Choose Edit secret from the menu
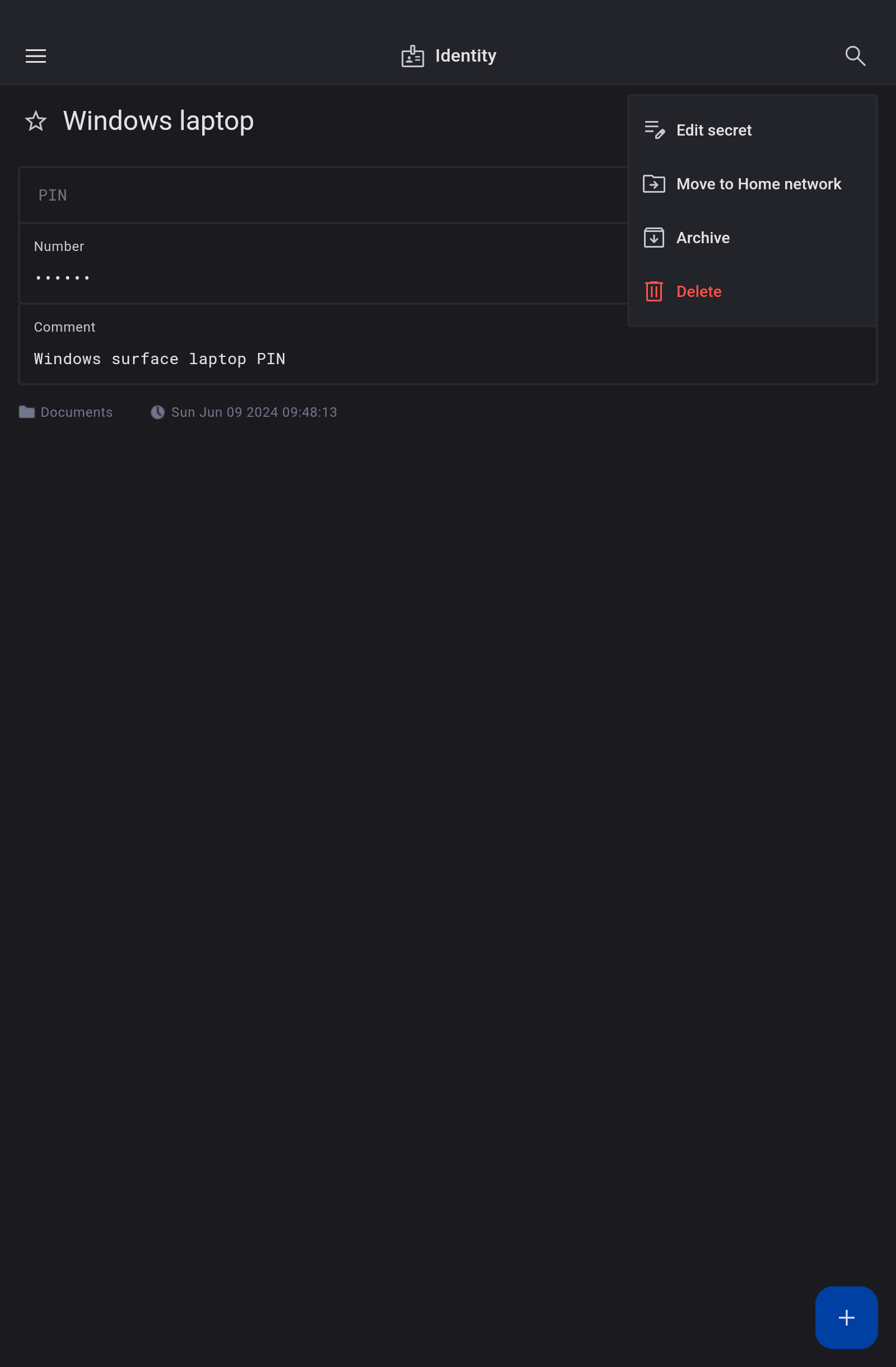896x1367 pixels. pos(713,131)
